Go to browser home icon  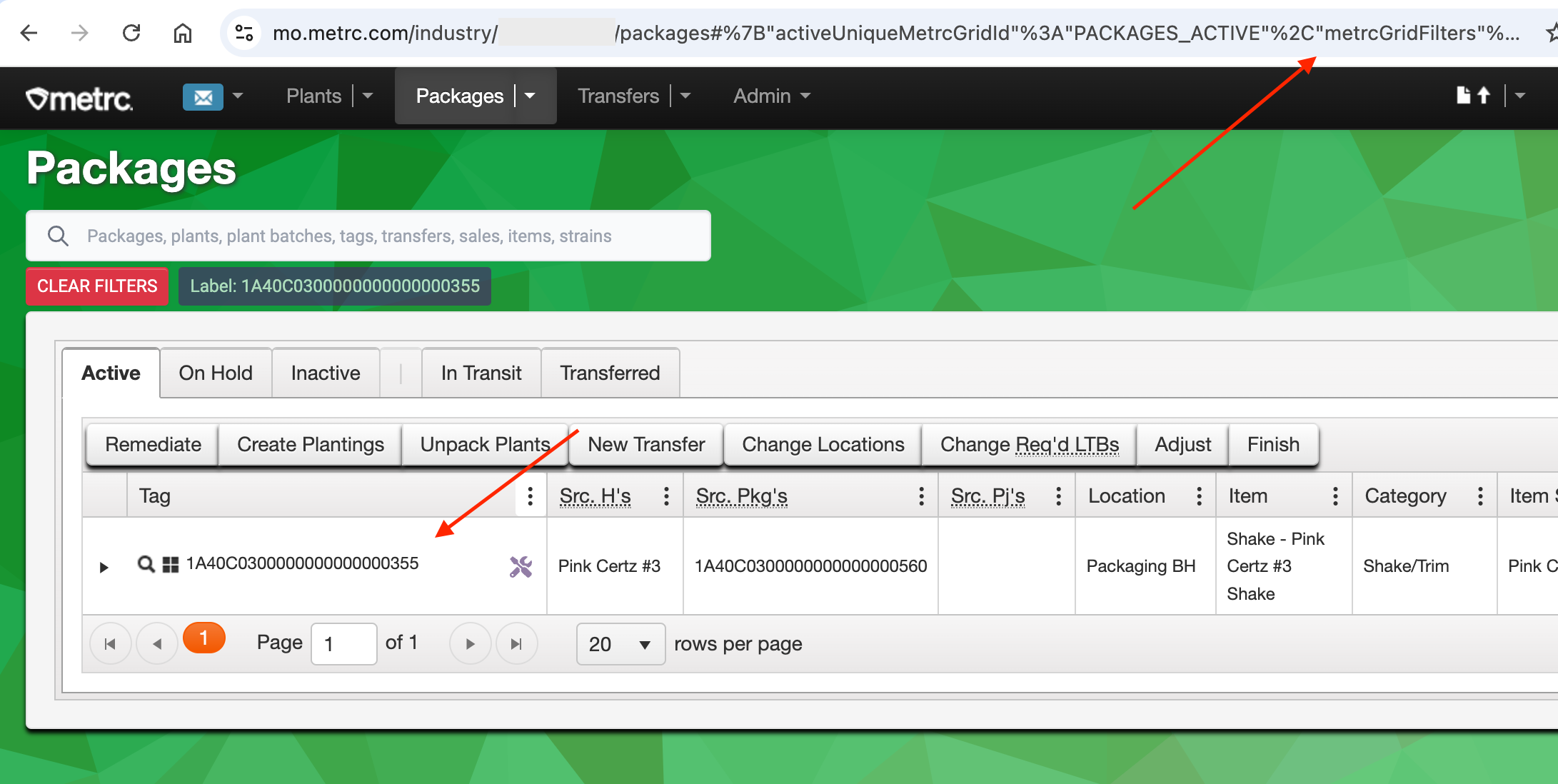click(x=183, y=33)
